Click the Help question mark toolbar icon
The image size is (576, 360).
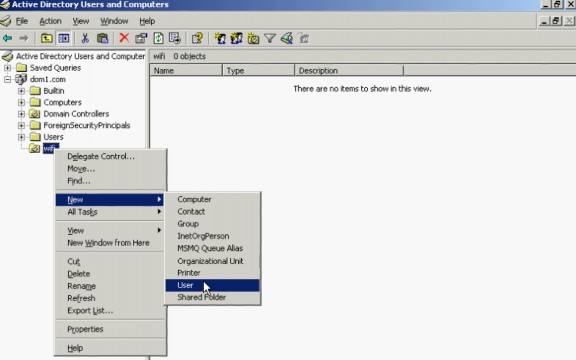coord(197,38)
